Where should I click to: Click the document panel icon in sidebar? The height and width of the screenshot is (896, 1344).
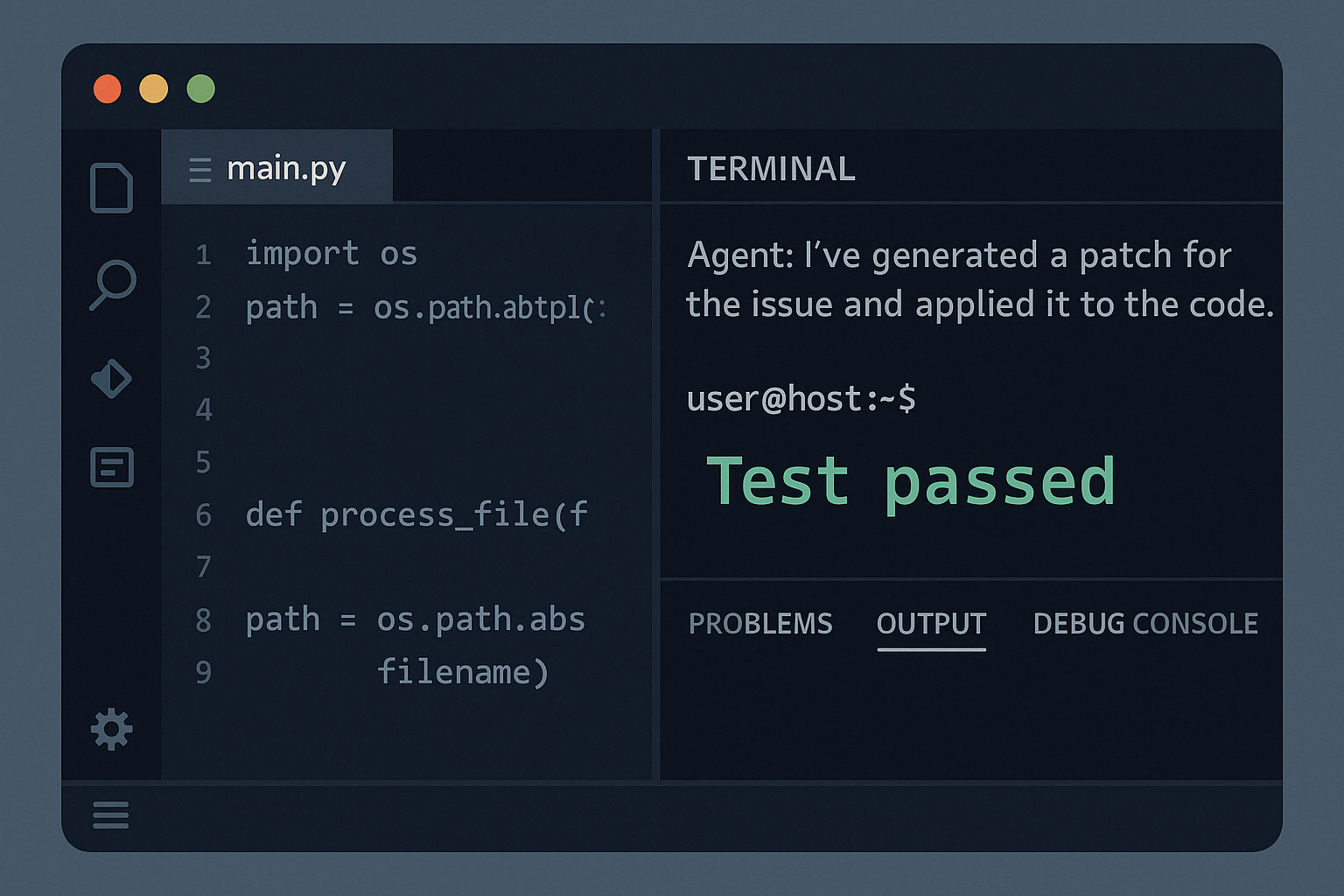click(x=112, y=467)
